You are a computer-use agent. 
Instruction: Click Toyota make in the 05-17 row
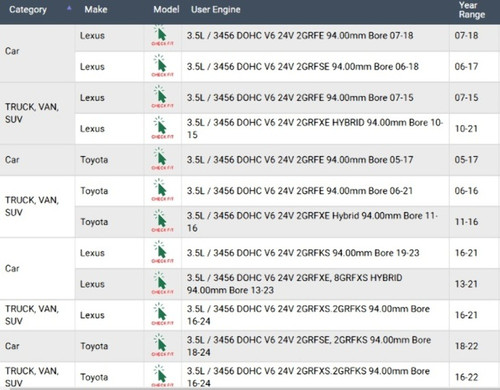(x=94, y=160)
